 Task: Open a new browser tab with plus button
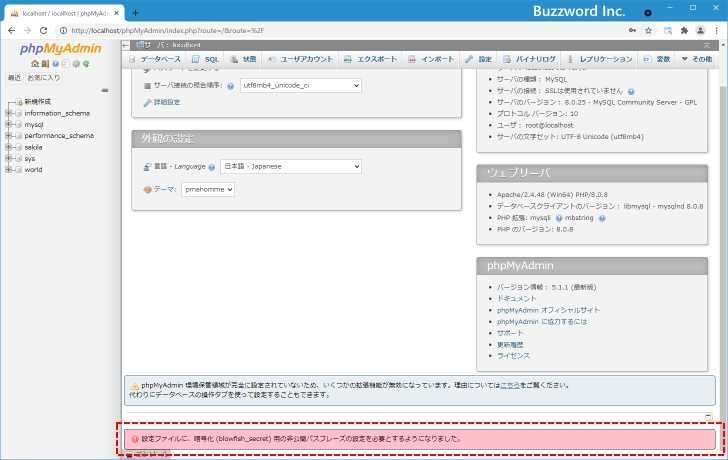click(x=135, y=13)
